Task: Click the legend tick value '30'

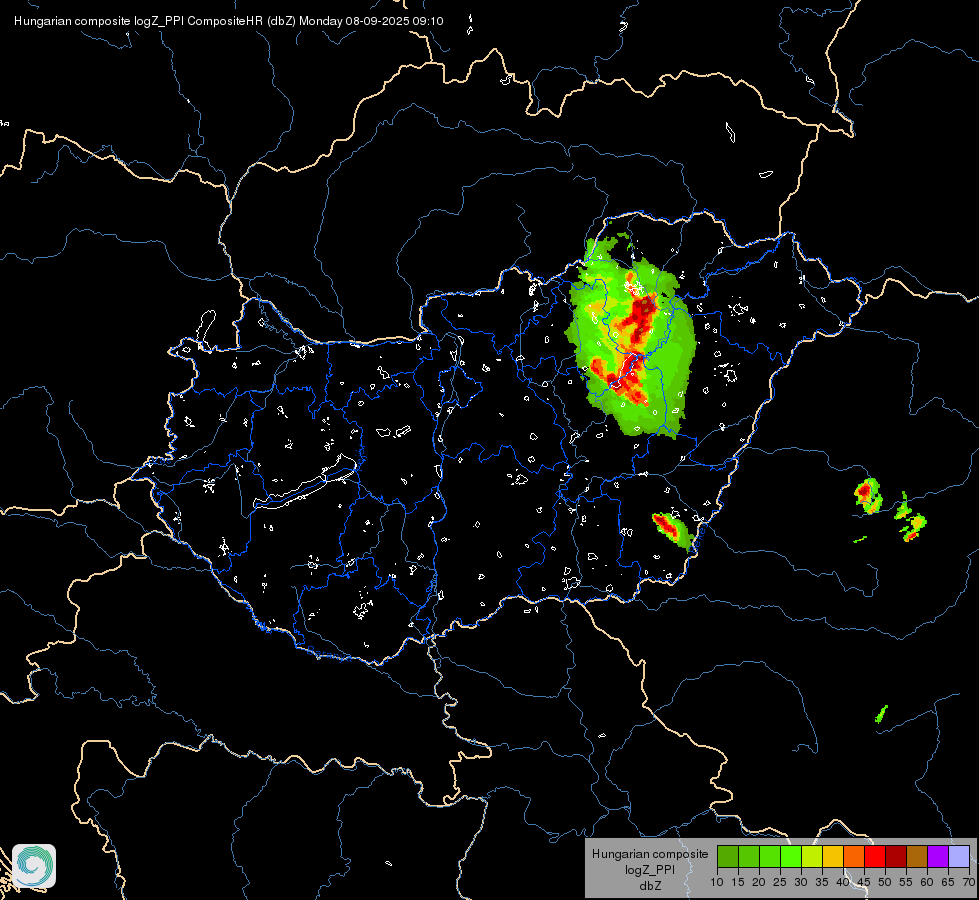Action: [801, 883]
